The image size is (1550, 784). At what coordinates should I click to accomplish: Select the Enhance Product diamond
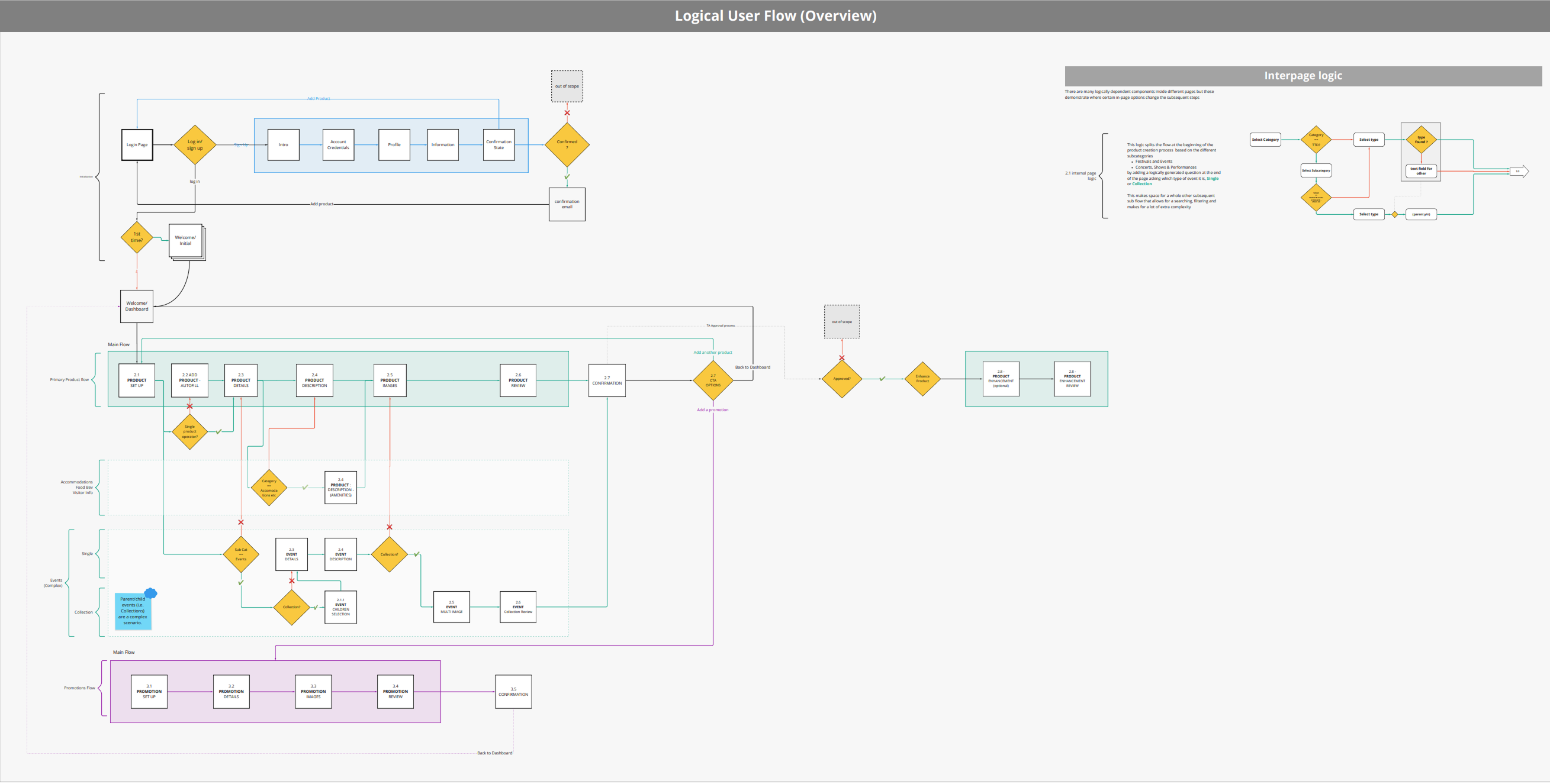click(x=922, y=379)
